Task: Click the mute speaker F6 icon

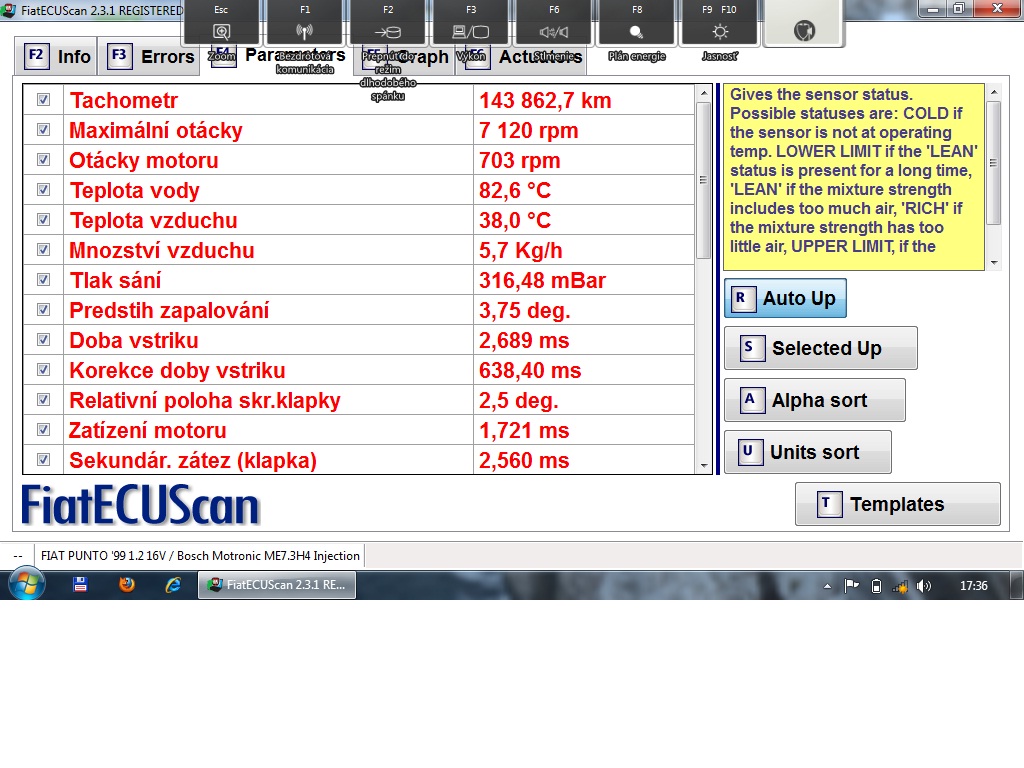Action: click(553, 31)
